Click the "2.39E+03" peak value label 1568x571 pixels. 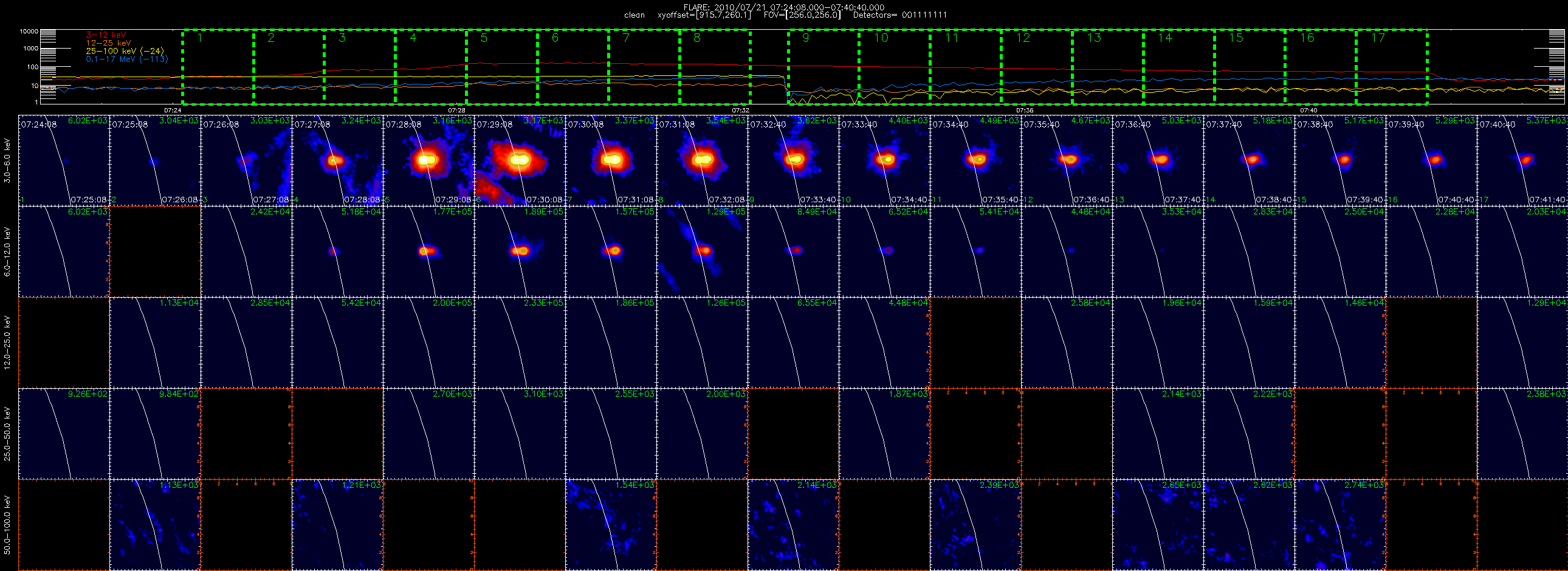coord(1000,485)
